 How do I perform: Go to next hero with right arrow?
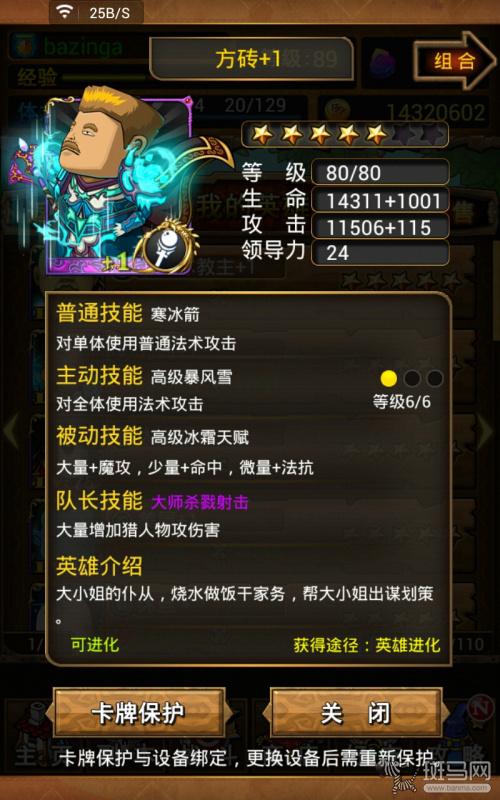(486, 431)
